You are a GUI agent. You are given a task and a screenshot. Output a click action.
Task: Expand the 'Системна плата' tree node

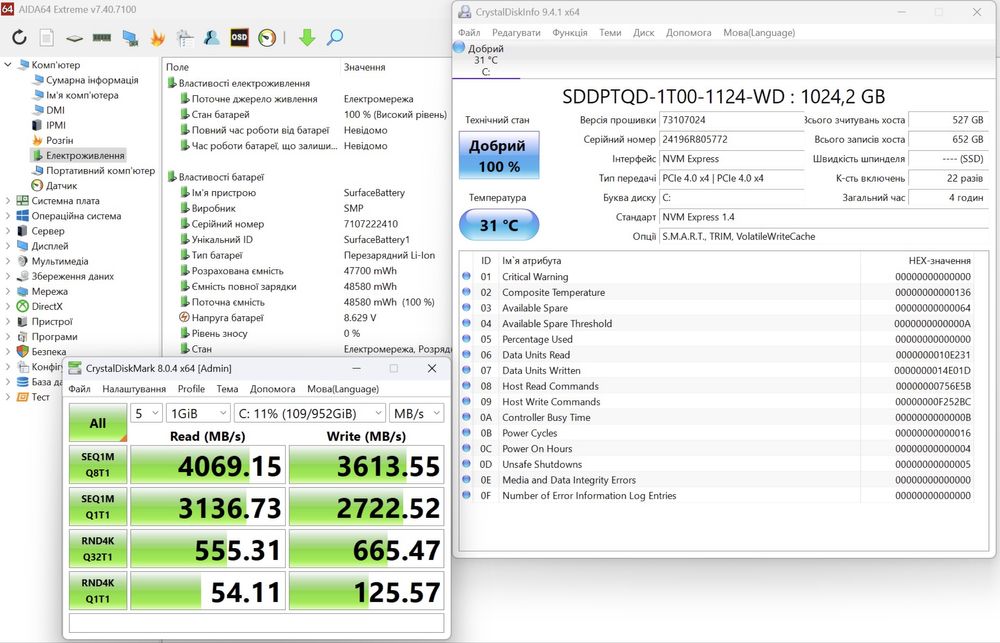(8, 200)
